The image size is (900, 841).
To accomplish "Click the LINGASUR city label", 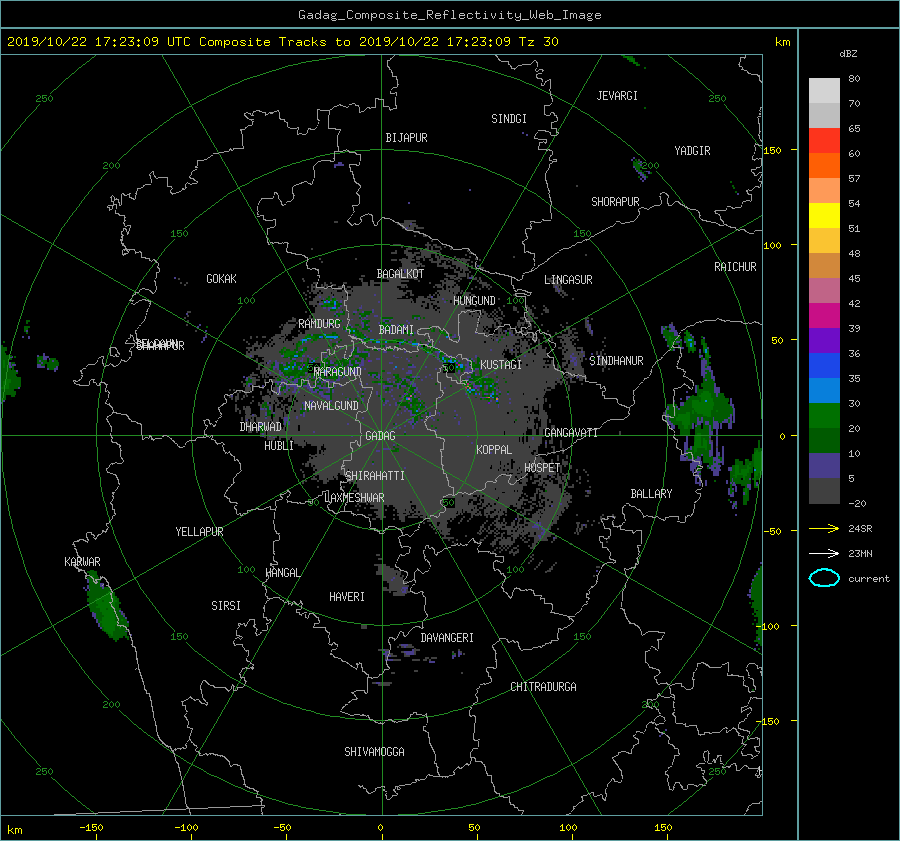I will (568, 280).
